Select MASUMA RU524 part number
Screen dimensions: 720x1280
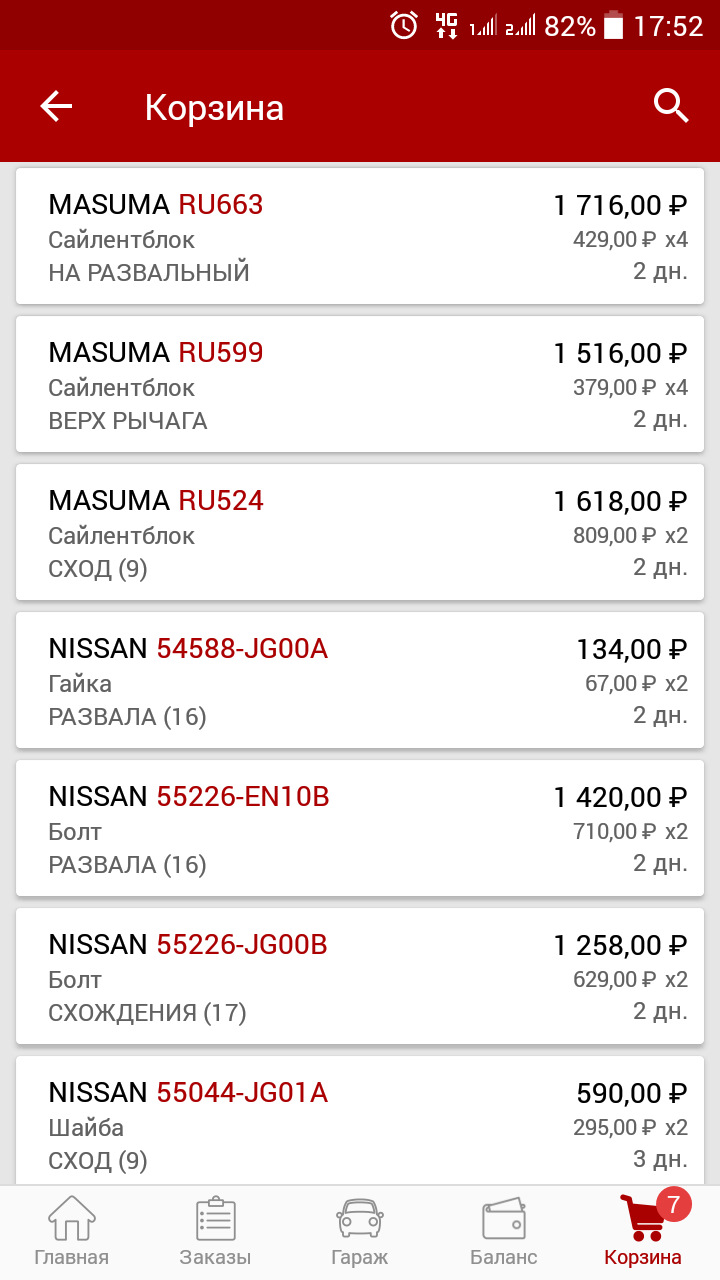221,501
